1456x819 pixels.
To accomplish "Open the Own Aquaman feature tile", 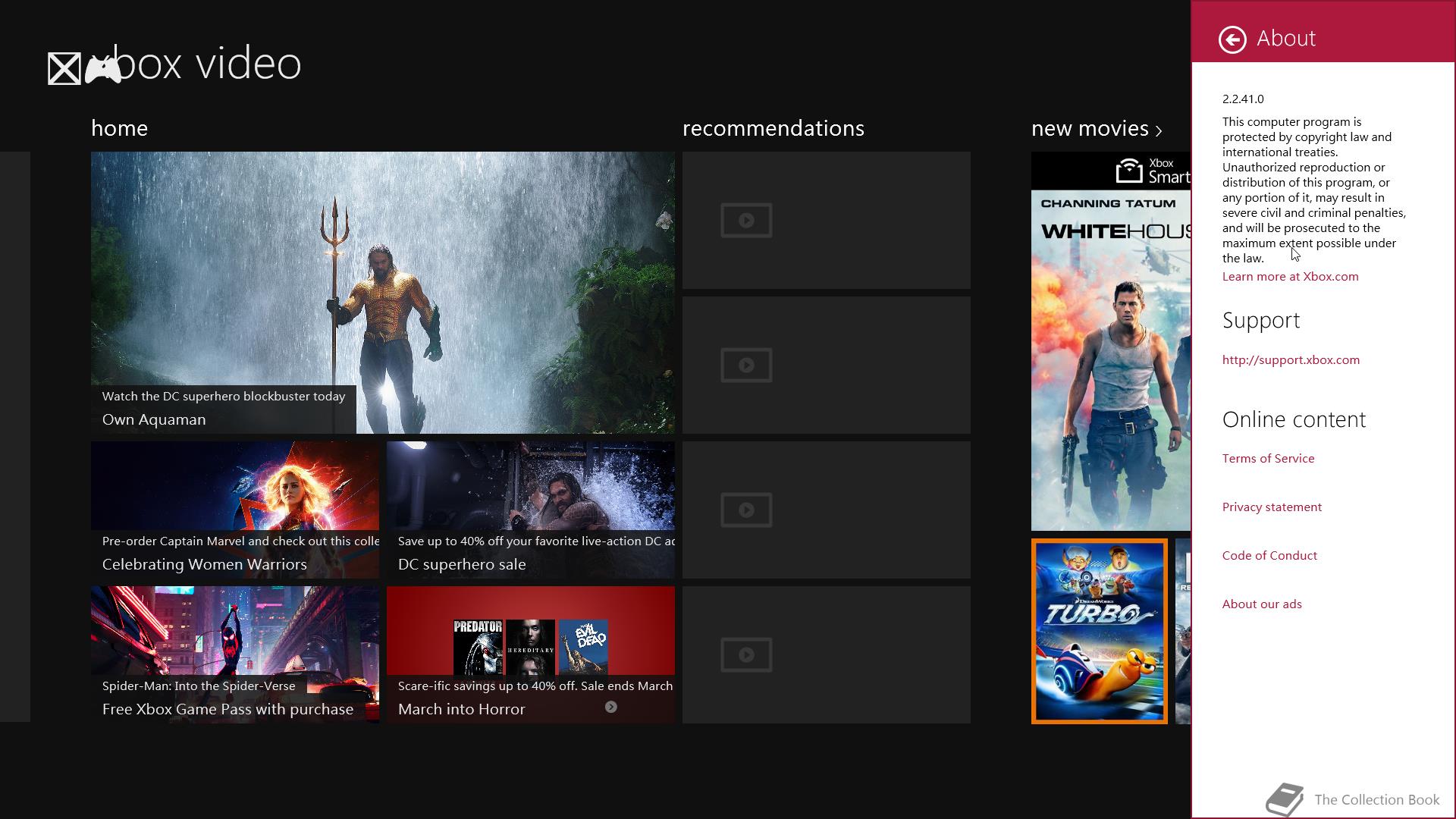I will tap(383, 293).
